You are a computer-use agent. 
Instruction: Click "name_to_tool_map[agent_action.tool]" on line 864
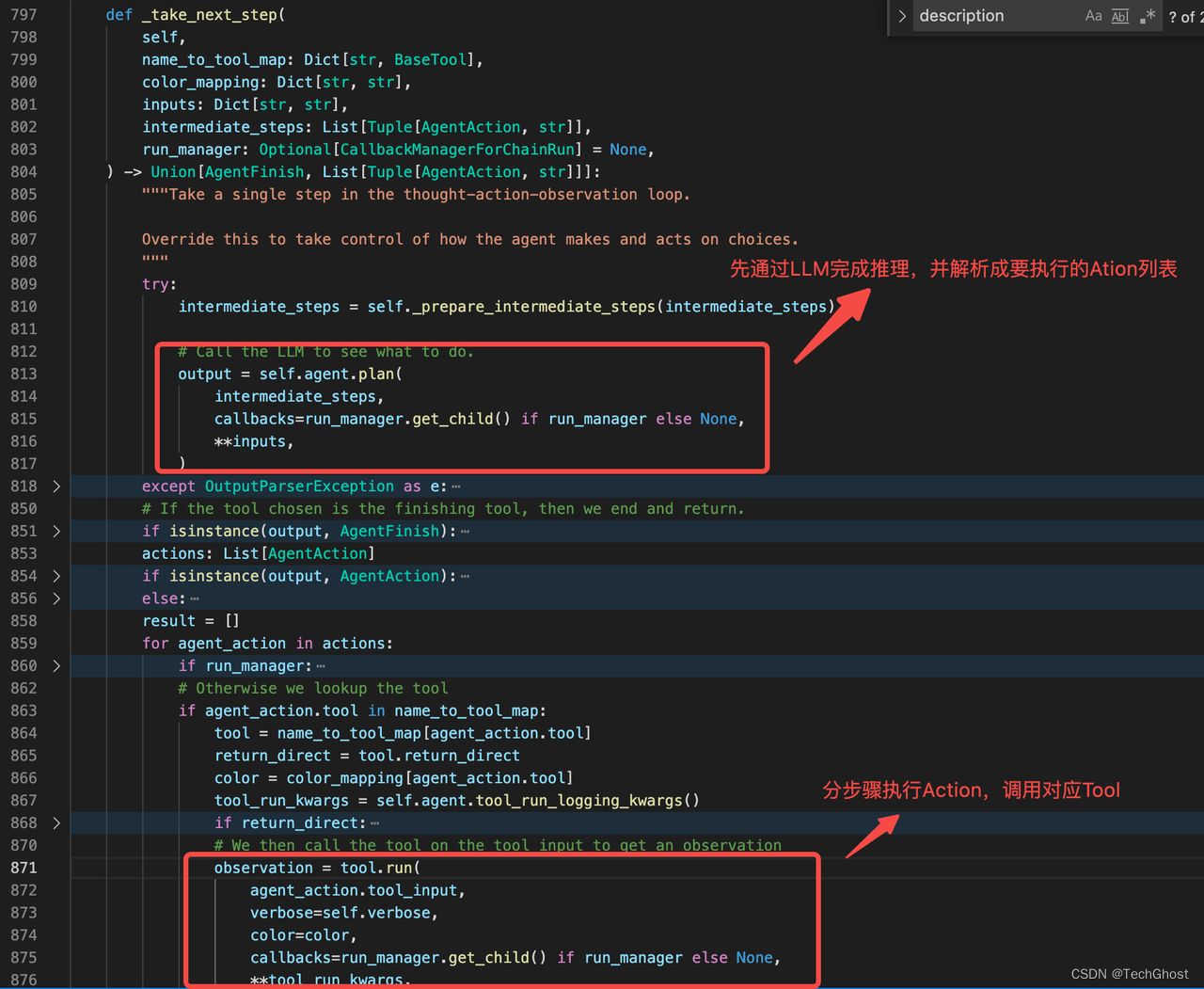pos(434,734)
